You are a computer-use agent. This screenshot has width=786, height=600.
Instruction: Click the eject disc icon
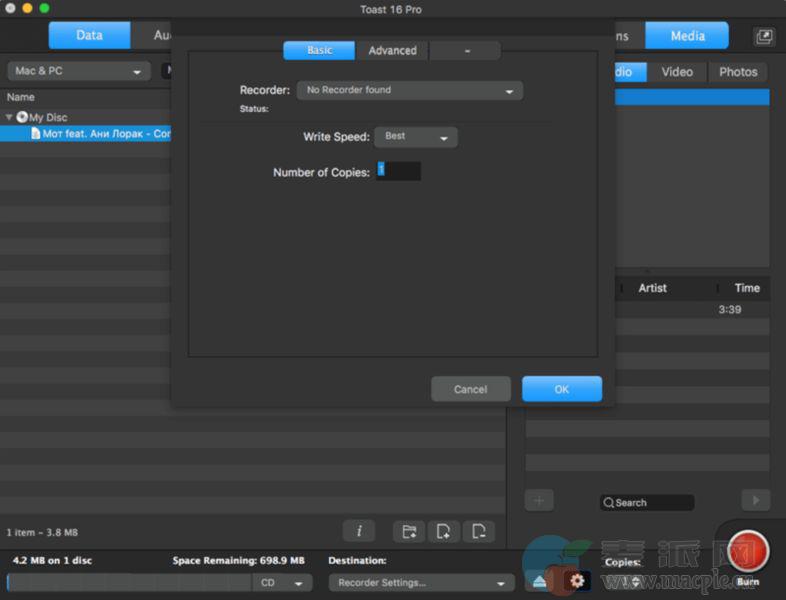tap(540, 581)
